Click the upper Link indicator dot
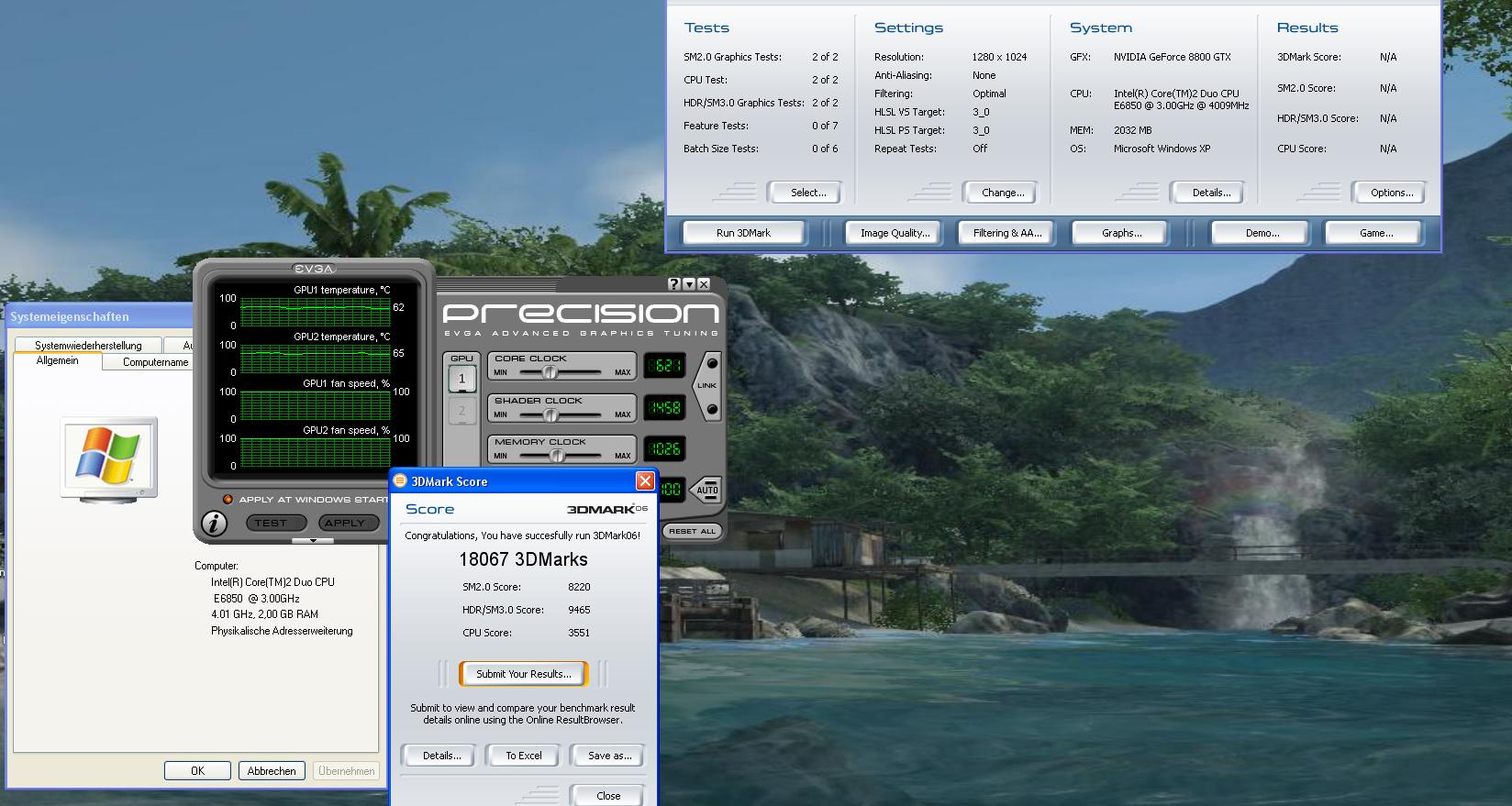This screenshot has width=1512, height=806. [x=711, y=363]
